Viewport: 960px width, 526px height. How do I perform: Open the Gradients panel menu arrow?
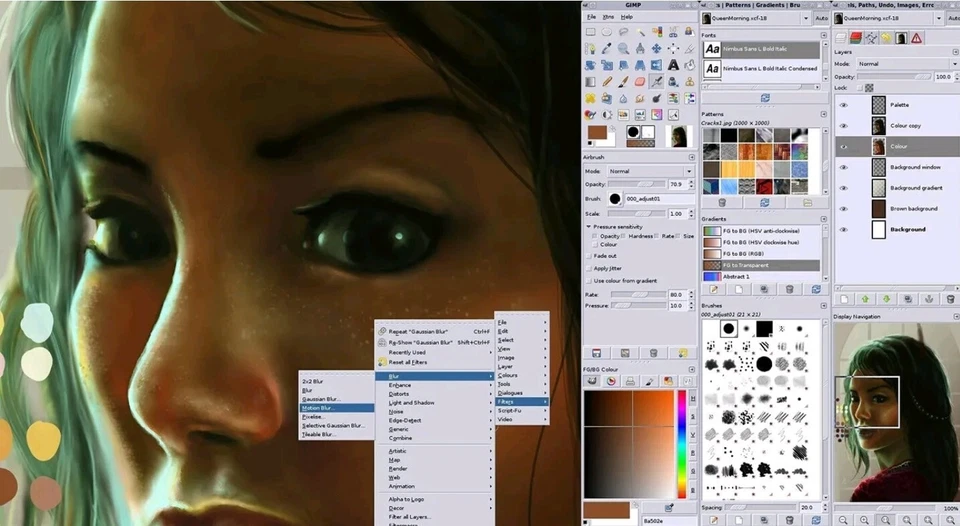(x=823, y=219)
